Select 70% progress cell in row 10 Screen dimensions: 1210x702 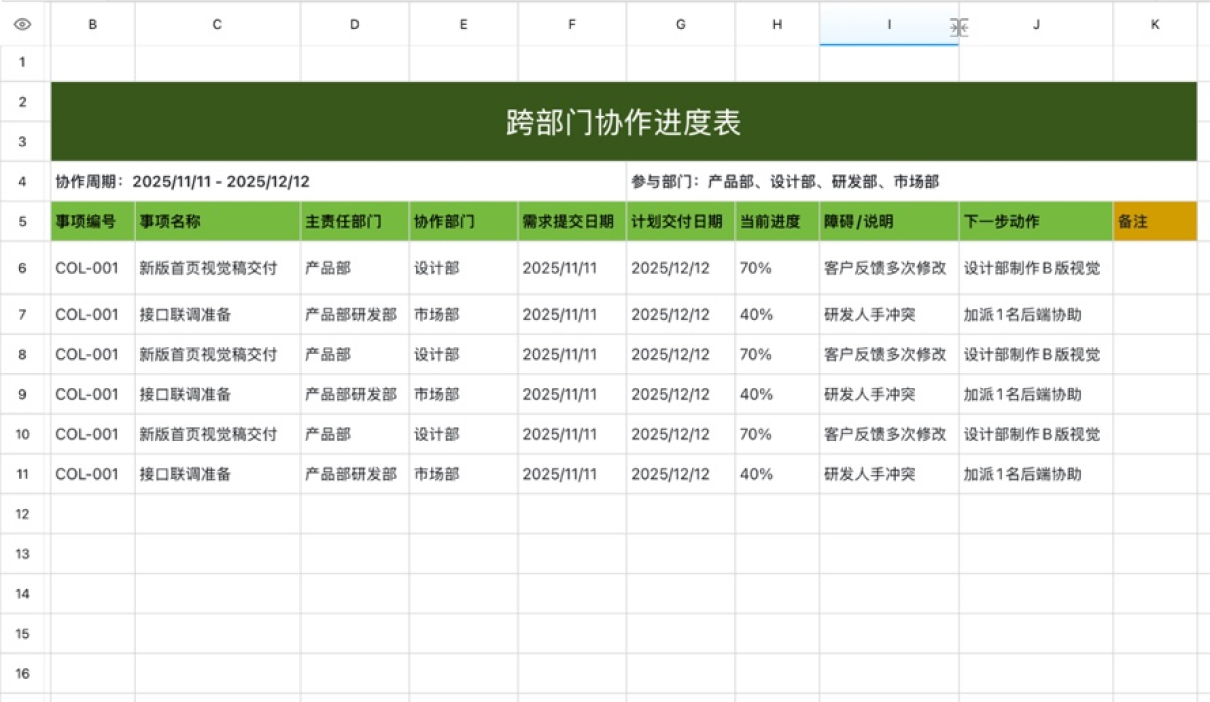pyautogui.click(x=777, y=434)
